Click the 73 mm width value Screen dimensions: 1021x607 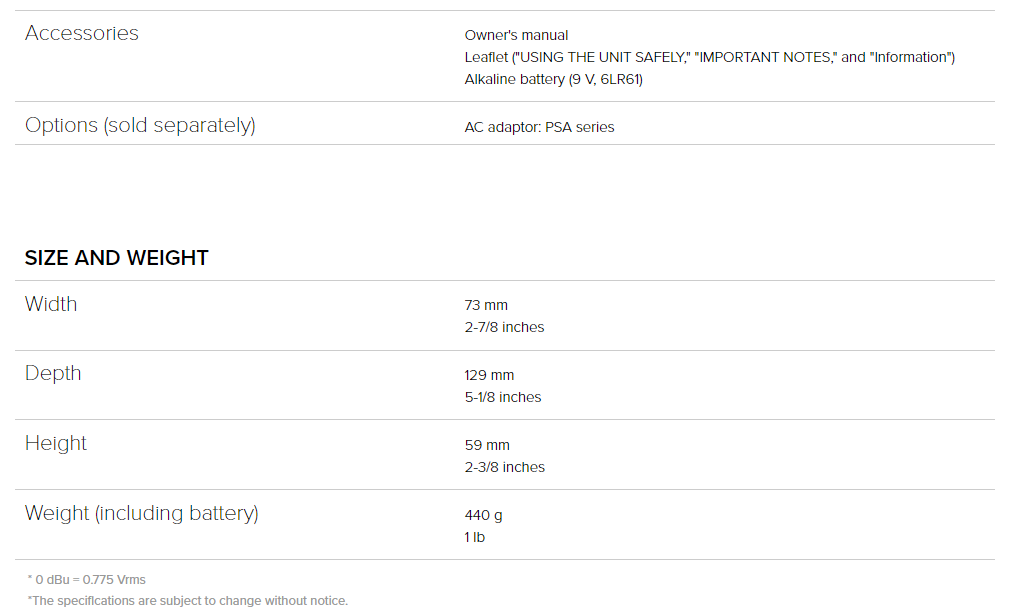(486, 305)
